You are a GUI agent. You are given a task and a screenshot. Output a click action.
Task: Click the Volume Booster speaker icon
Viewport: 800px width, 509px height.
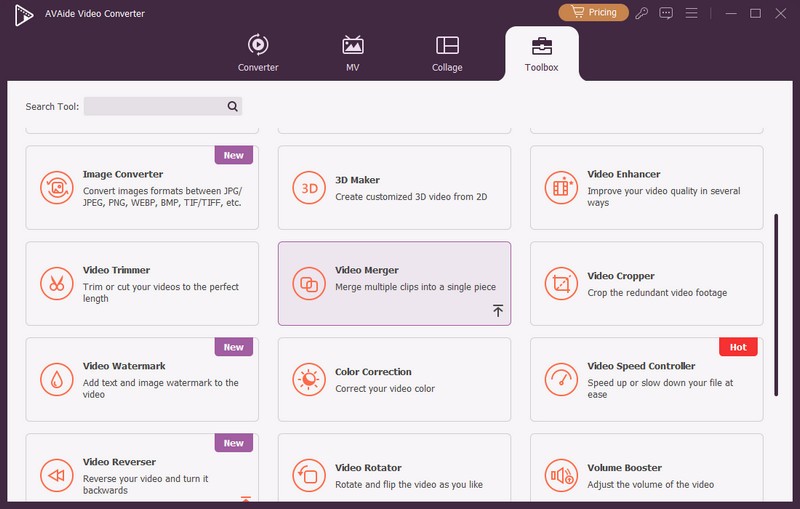tap(561, 475)
